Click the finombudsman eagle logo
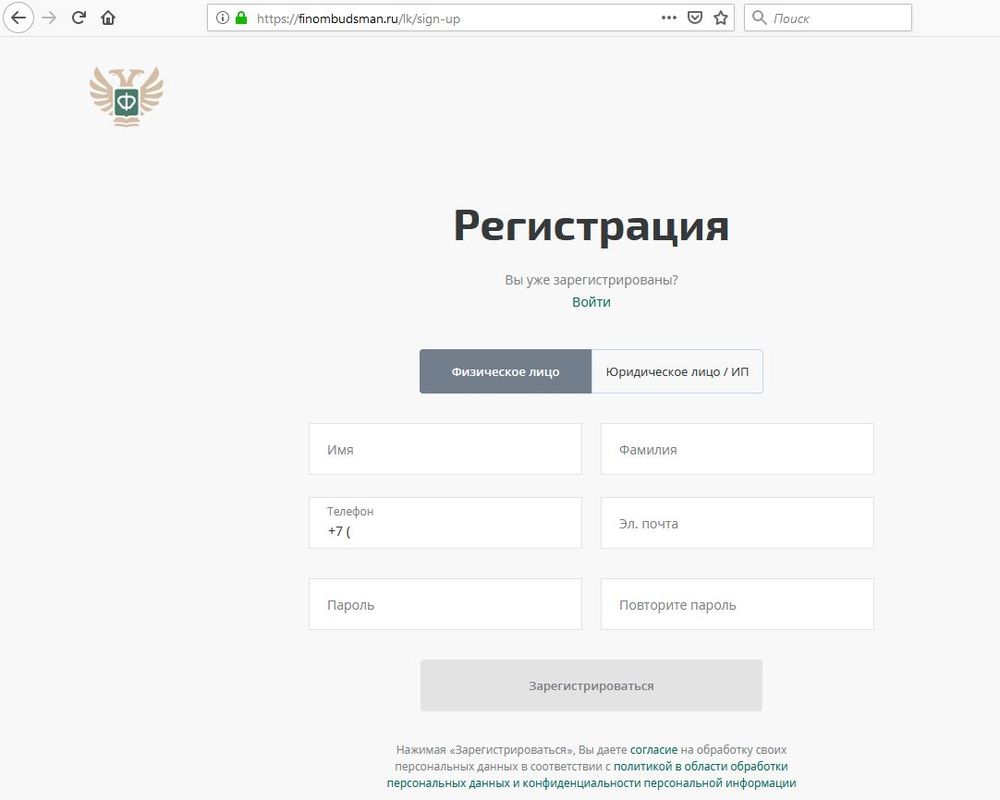 [x=126, y=96]
